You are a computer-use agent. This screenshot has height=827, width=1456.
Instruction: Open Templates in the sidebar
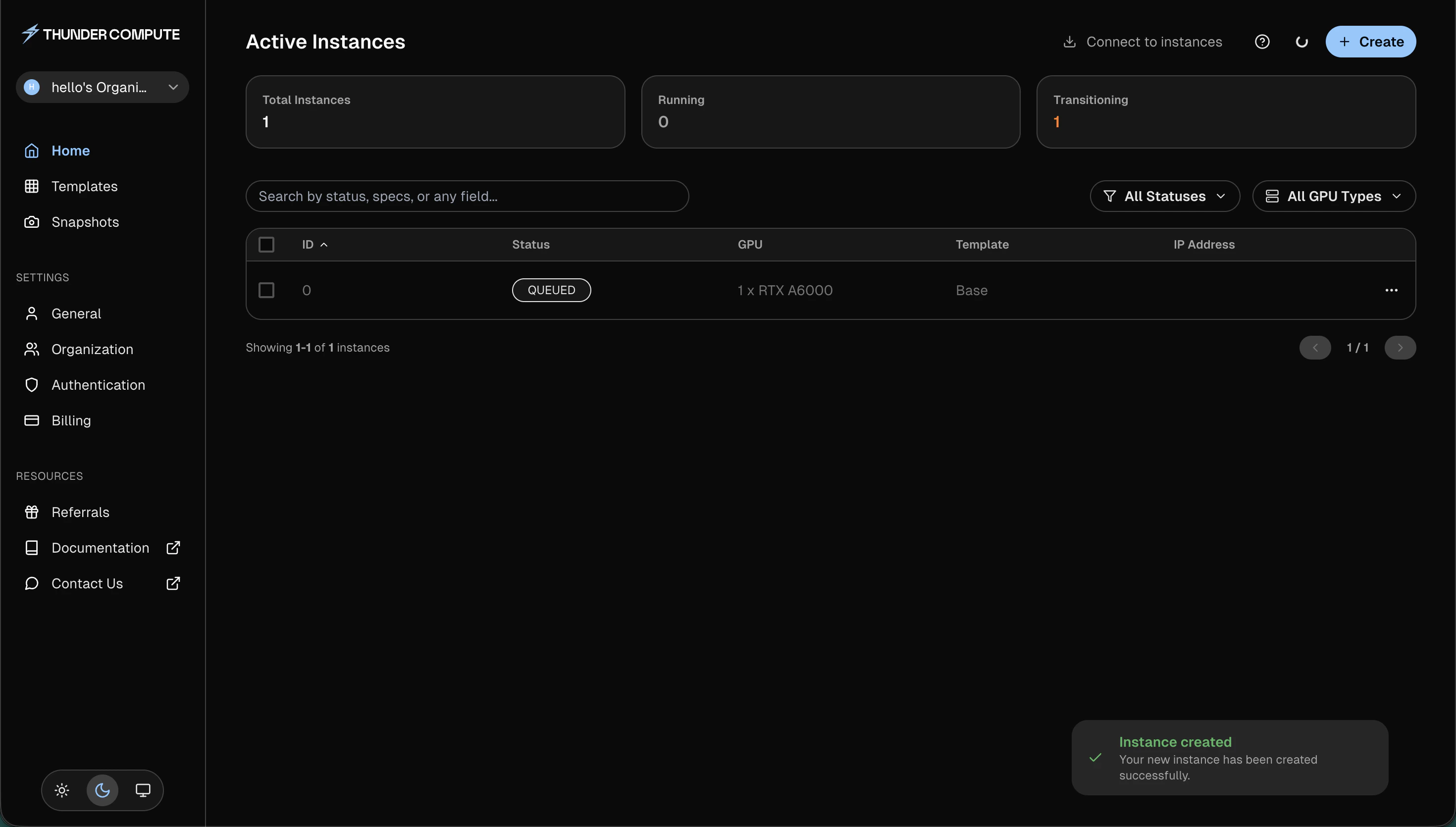(x=102, y=186)
